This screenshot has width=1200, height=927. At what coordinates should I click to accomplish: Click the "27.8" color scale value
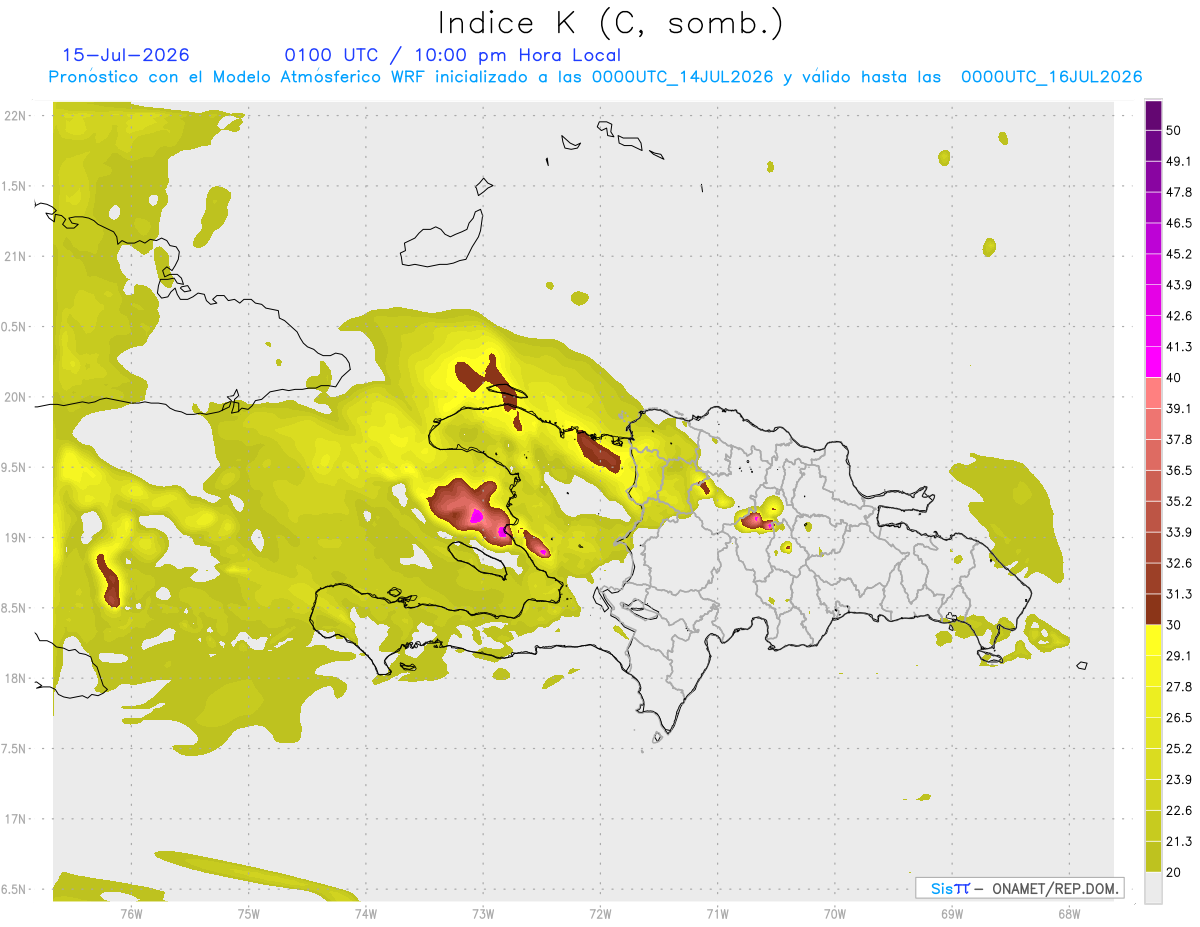point(1179,686)
